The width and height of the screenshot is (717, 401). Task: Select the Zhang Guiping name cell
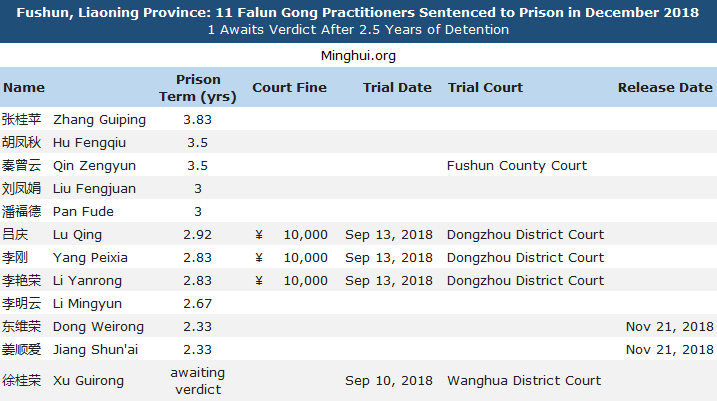pyautogui.click(x=99, y=120)
